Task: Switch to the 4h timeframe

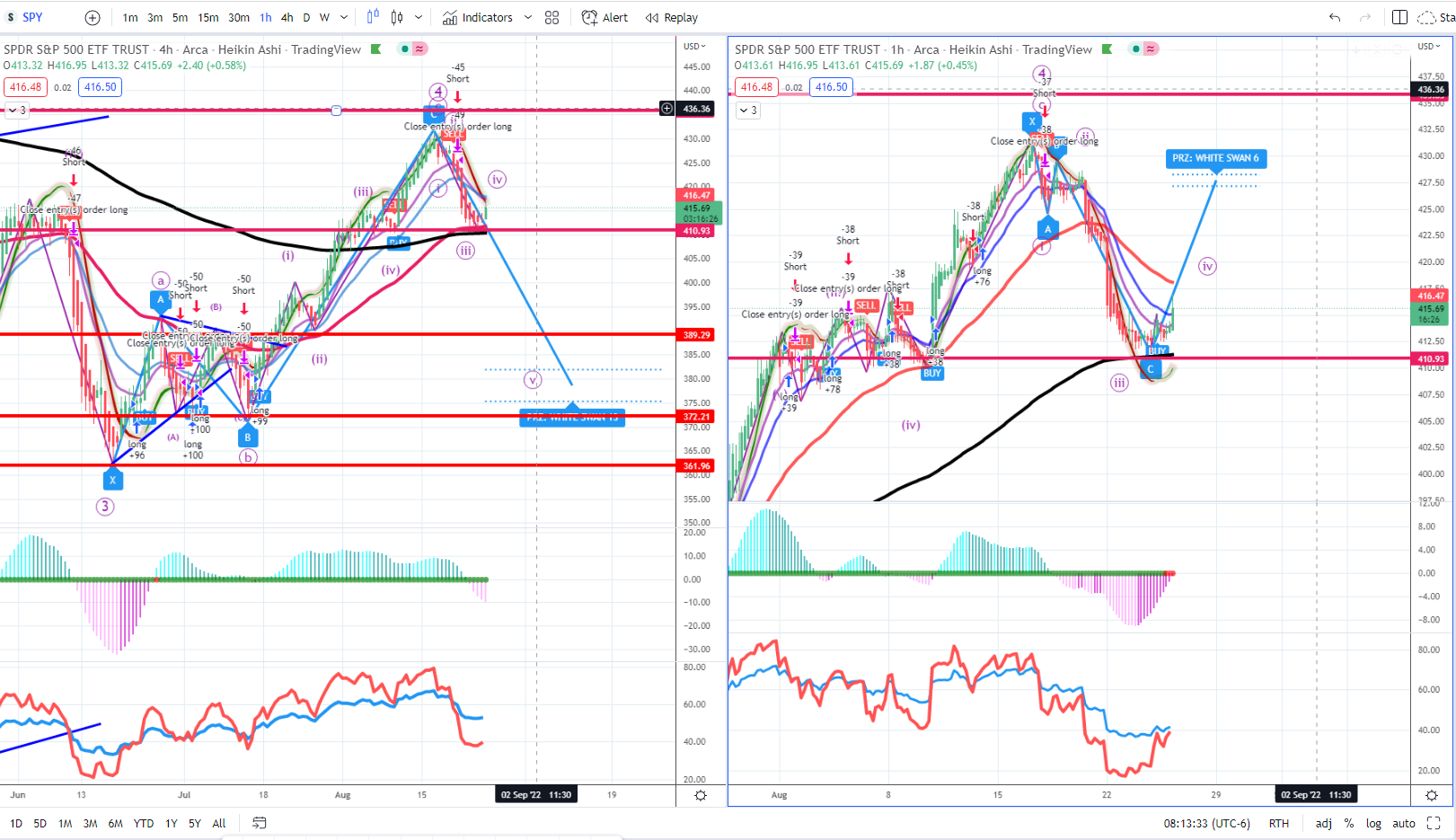Action: pos(287,17)
